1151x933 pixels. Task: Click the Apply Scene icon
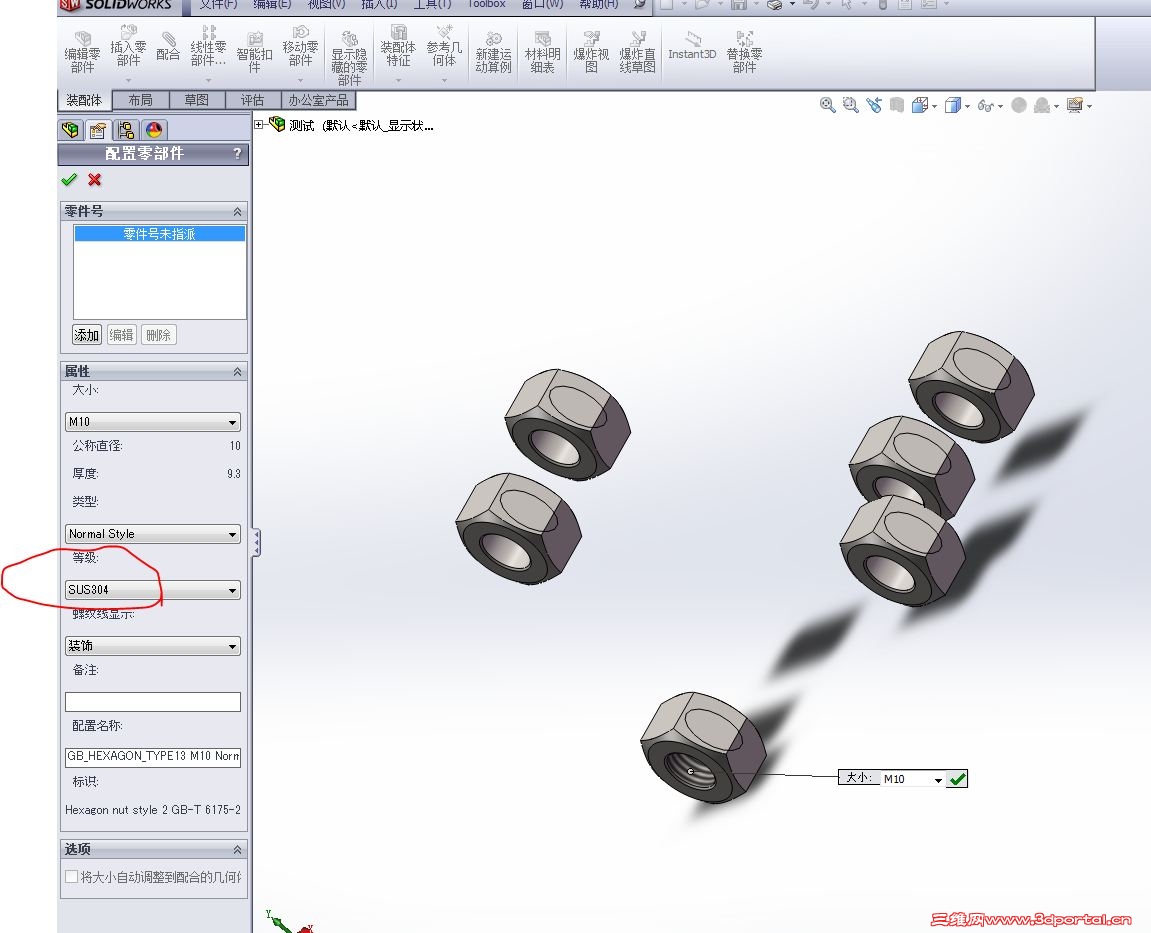pyautogui.click(x=1042, y=105)
